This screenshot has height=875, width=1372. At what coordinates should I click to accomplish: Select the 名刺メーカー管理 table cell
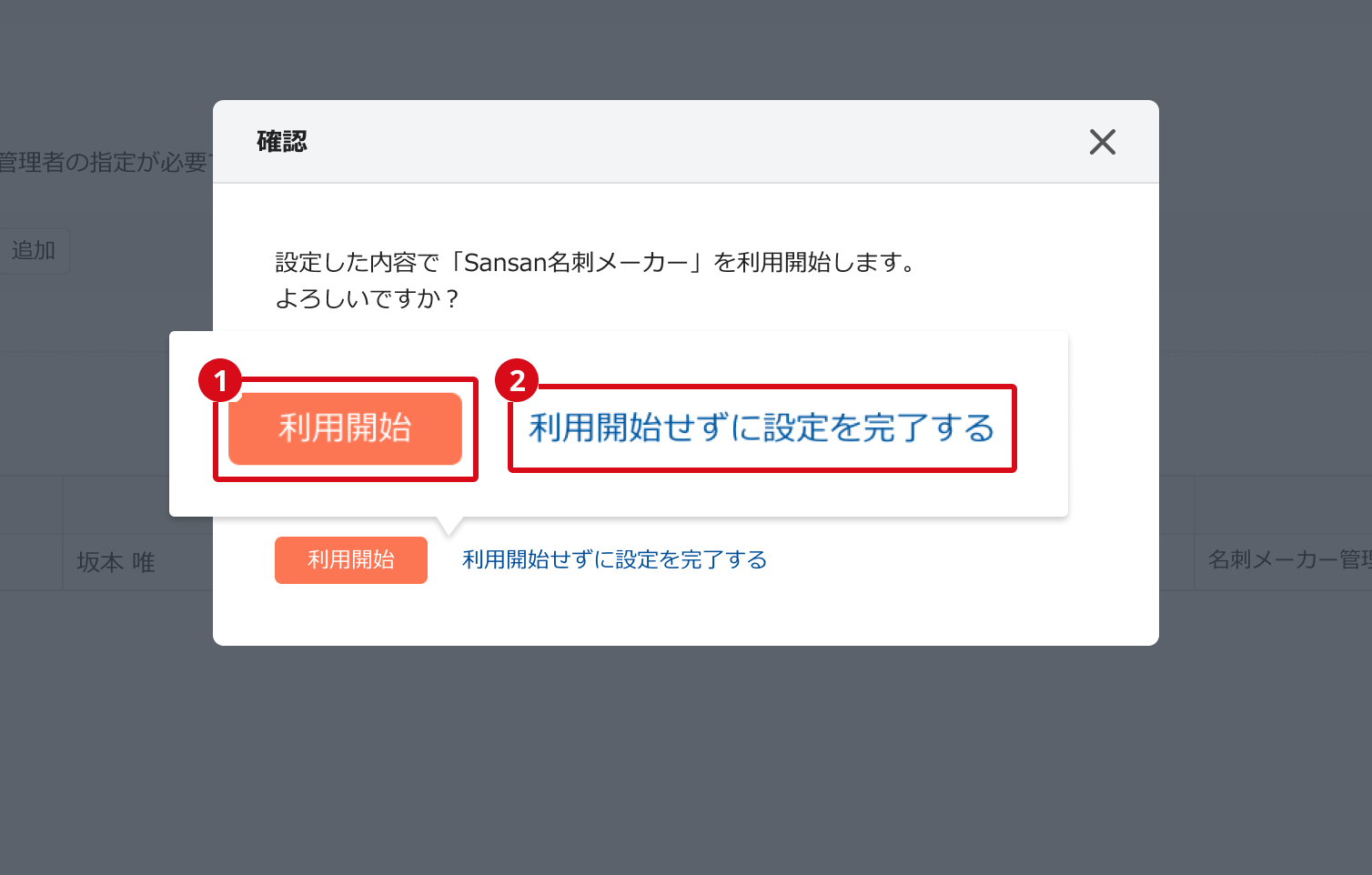1283,560
